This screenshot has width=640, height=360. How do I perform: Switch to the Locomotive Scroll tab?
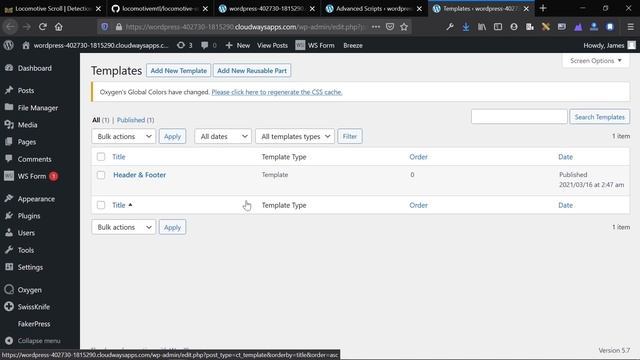(x=52, y=8)
